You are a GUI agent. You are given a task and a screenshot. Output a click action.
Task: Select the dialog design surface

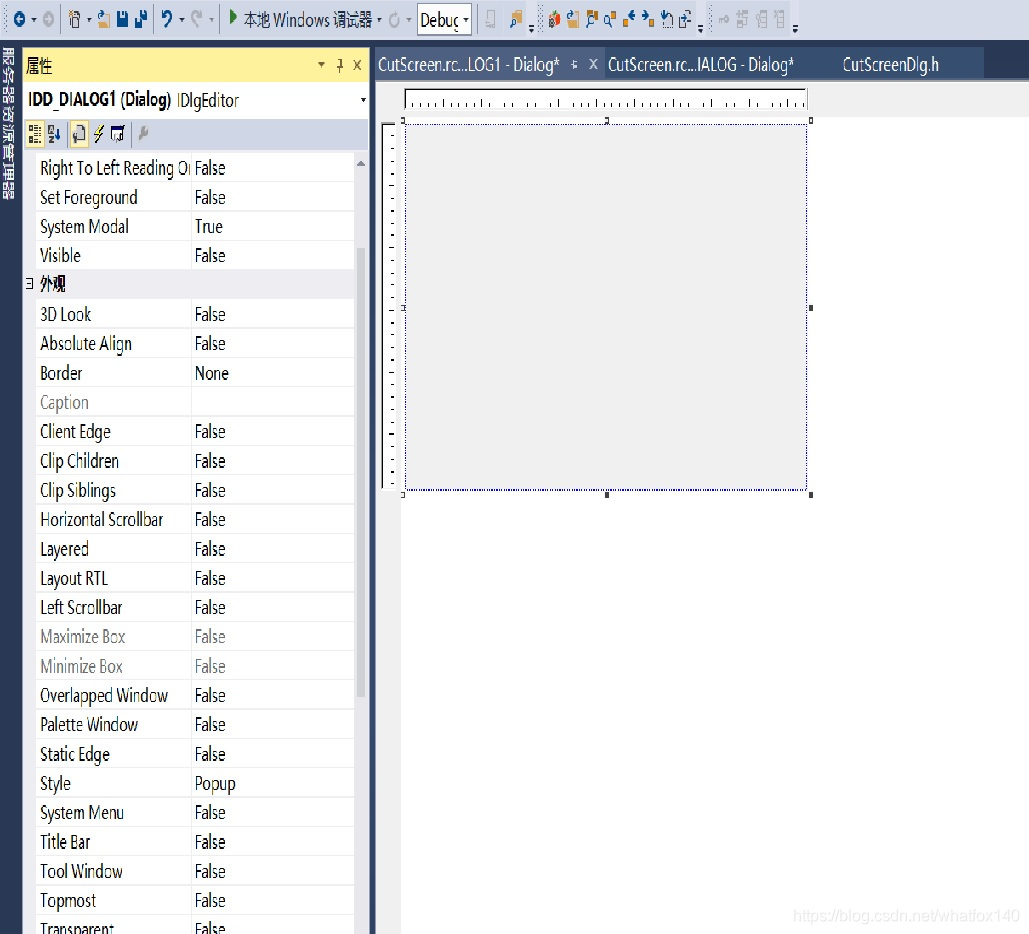coord(605,307)
